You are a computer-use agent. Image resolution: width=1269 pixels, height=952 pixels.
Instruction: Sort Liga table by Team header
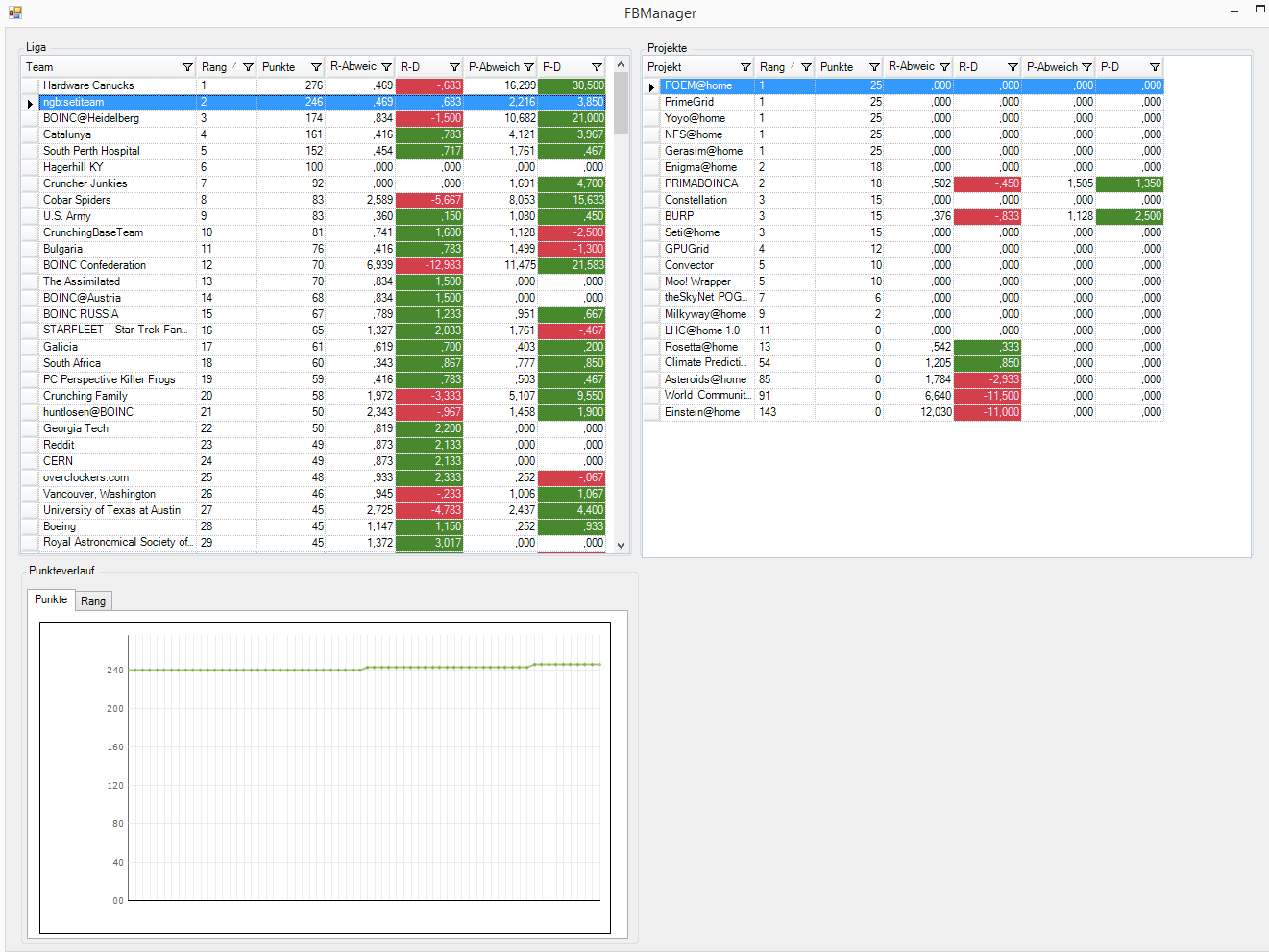39,67
